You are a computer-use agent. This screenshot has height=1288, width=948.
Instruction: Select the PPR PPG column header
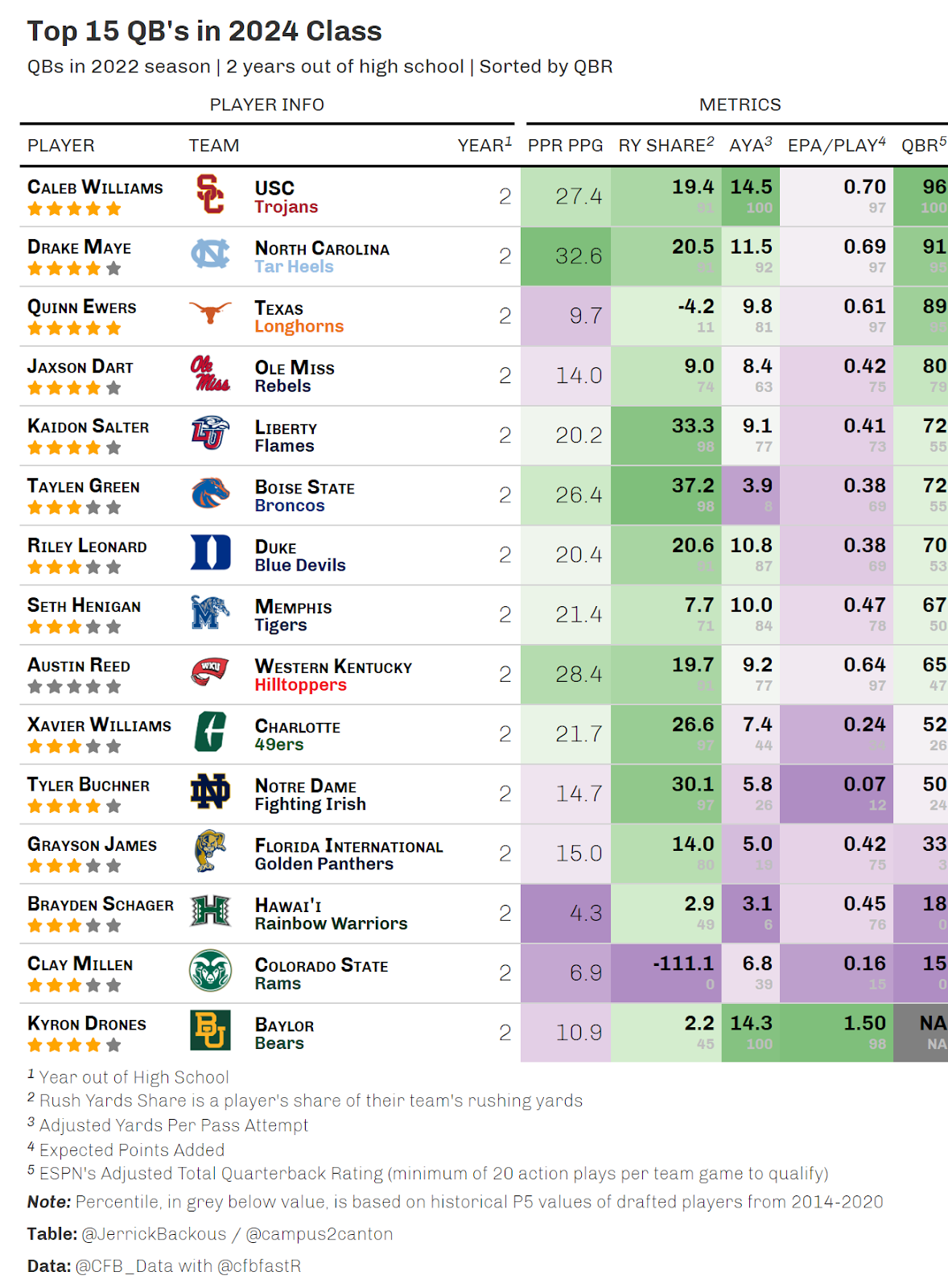click(x=565, y=146)
